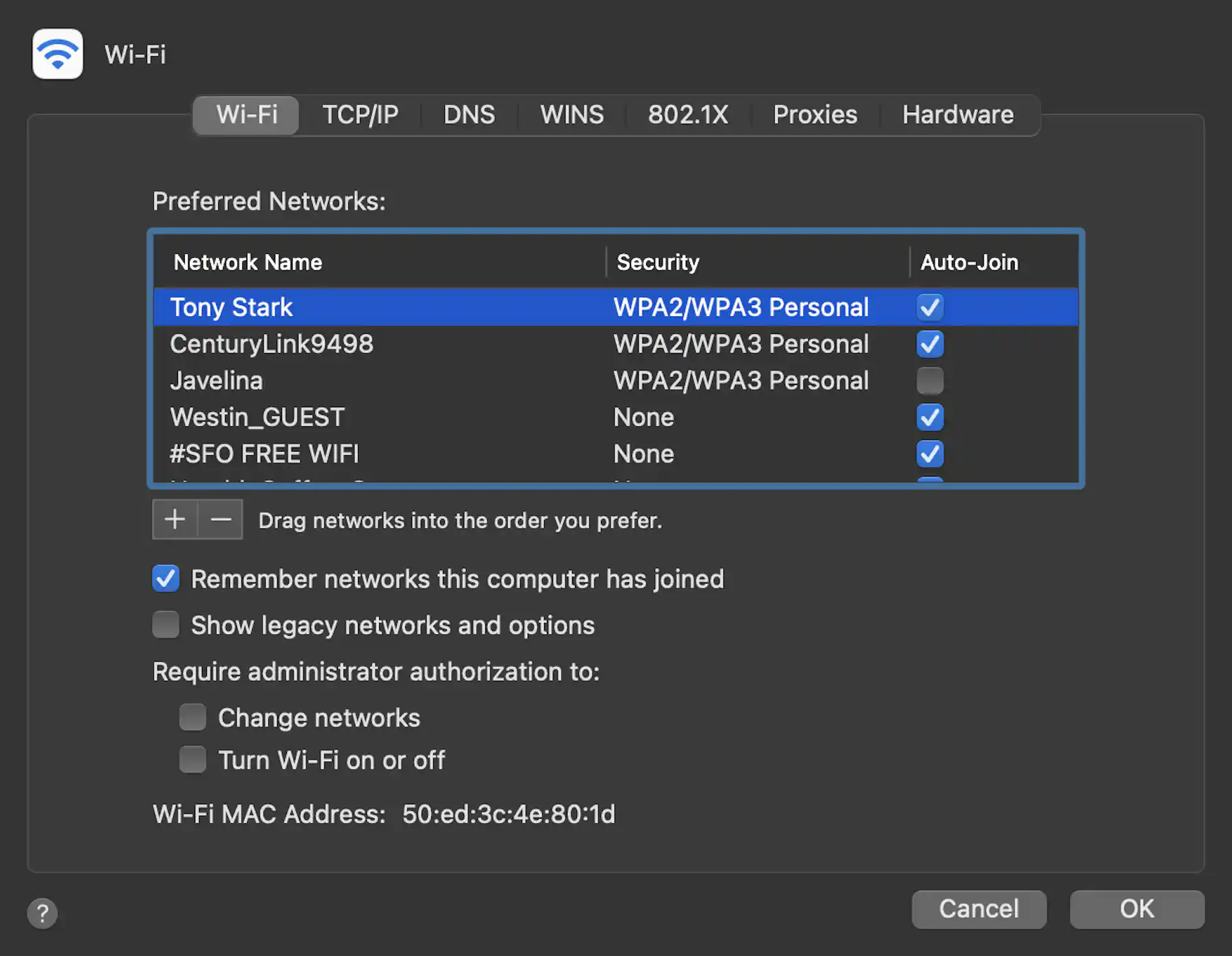Click the remove network minus button
This screenshot has width=1232, height=956.
click(220, 519)
